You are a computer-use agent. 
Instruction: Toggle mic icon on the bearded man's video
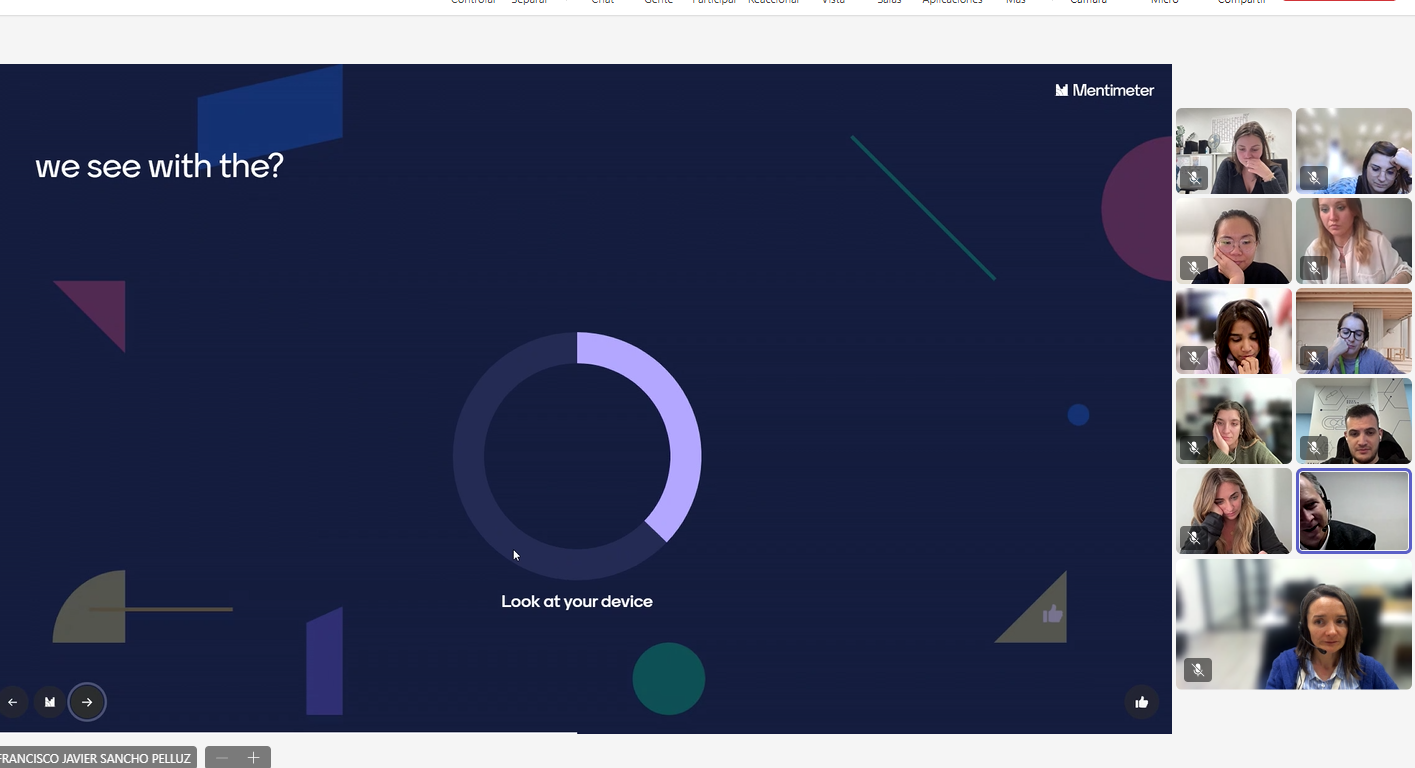tap(1314, 448)
